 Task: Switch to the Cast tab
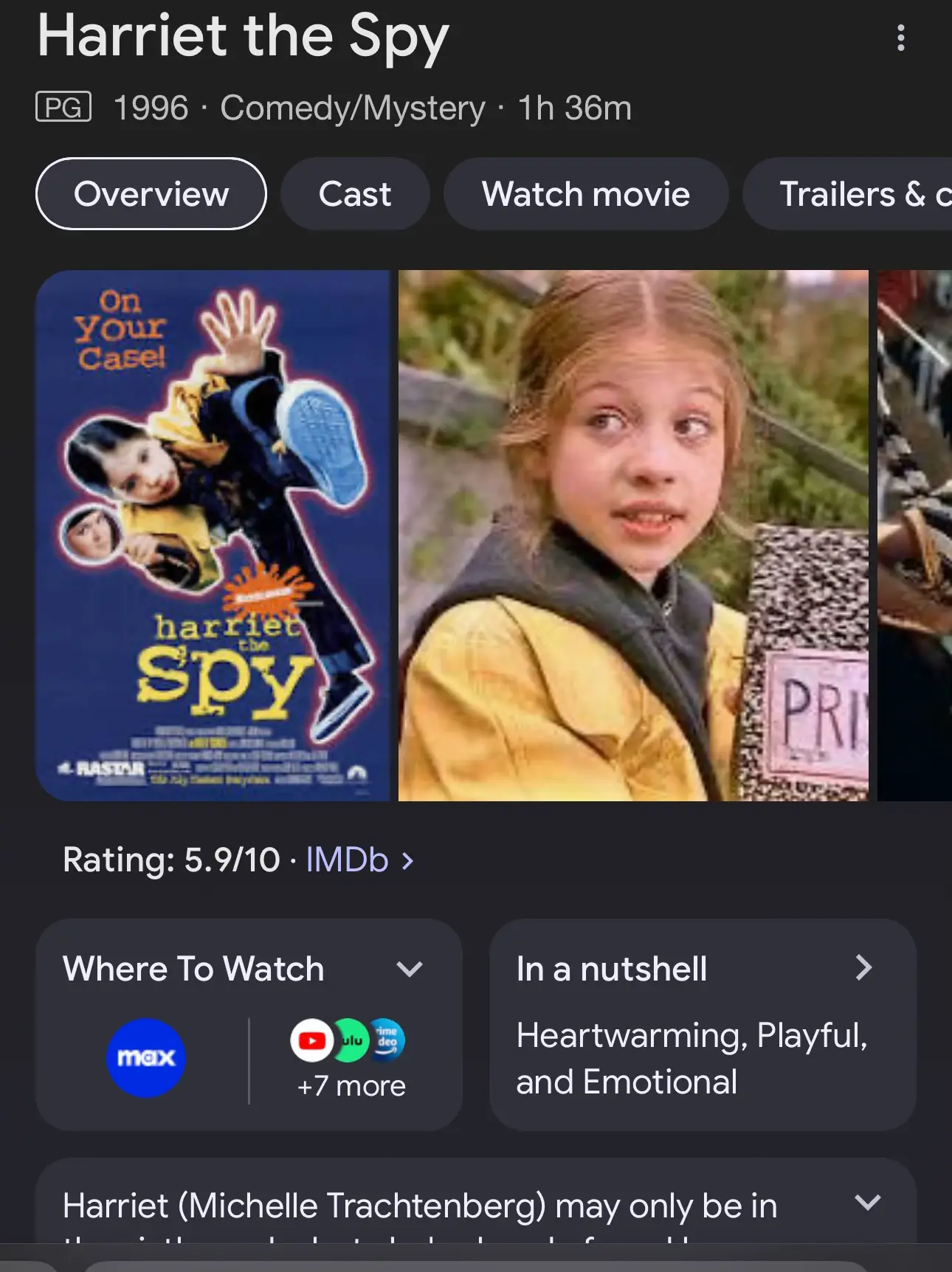(x=355, y=194)
